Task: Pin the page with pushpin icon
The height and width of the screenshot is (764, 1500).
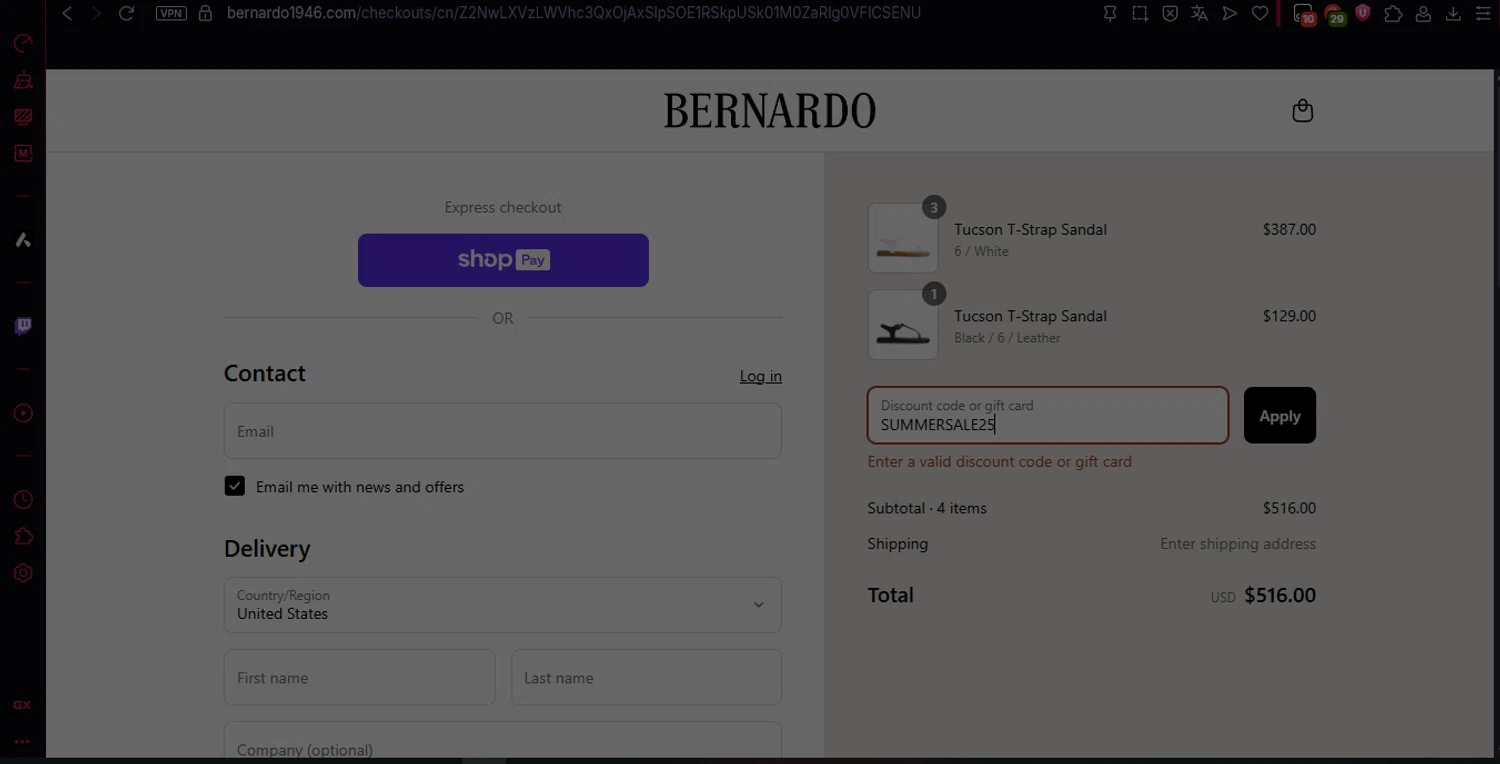Action: (1110, 13)
